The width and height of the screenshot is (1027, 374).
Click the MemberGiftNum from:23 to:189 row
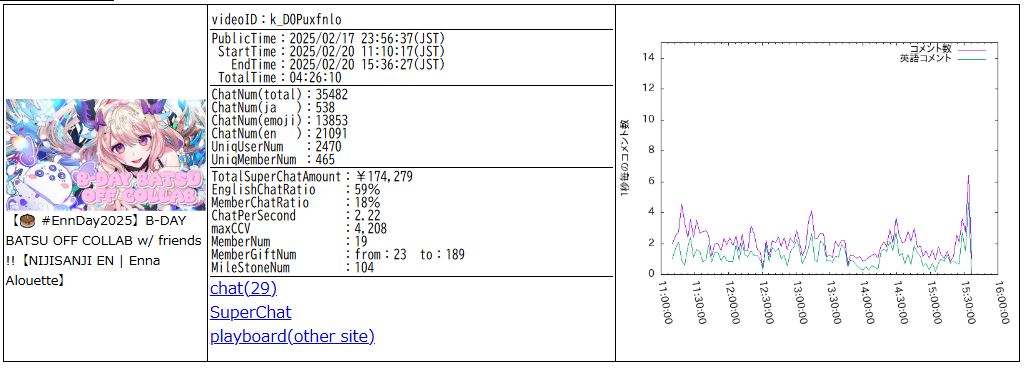(x=338, y=254)
